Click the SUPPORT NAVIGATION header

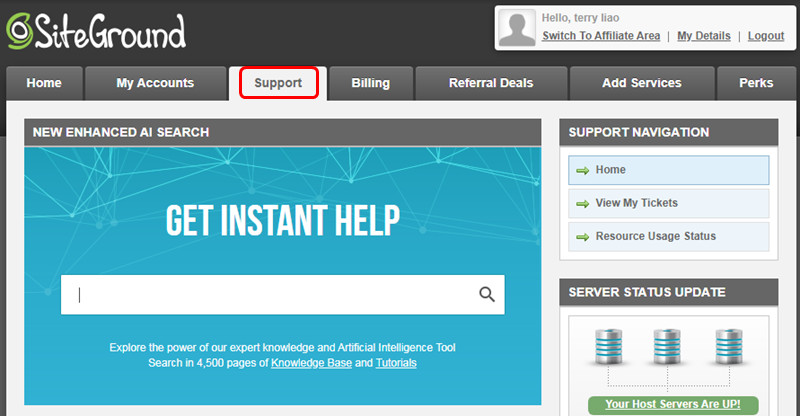click(x=669, y=132)
